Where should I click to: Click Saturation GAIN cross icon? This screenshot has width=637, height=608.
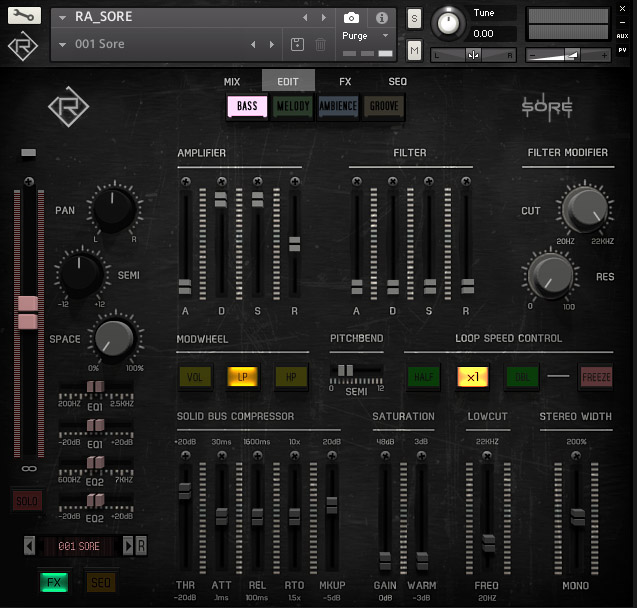pyautogui.click(x=385, y=456)
